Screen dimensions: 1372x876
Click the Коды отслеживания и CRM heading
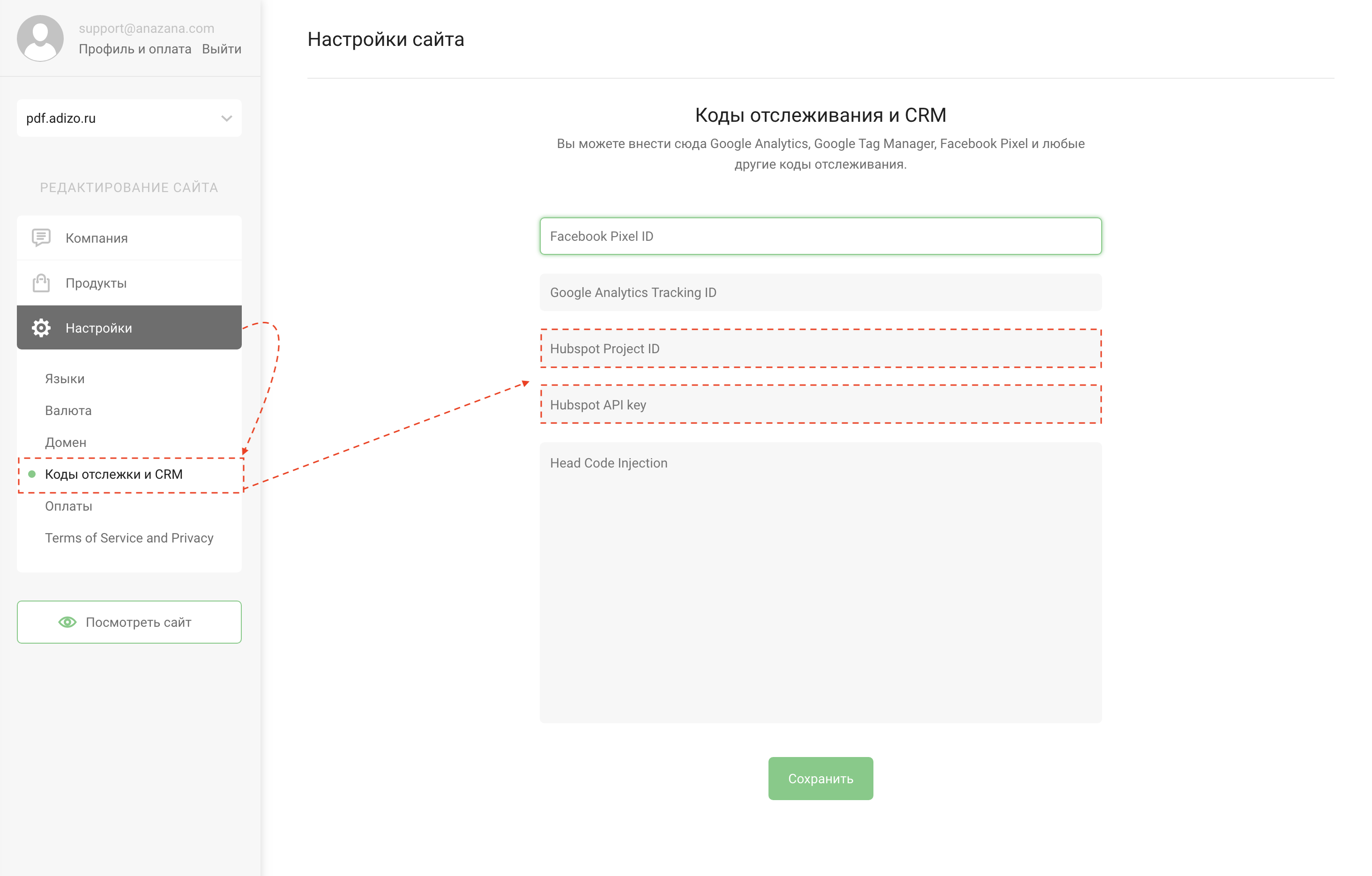[820, 115]
